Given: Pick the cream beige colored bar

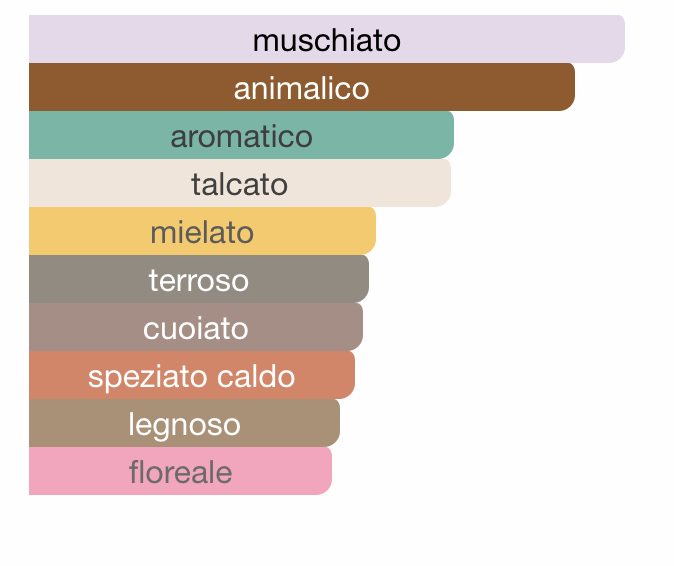Looking at the screenshot, I should coord(240,183).
